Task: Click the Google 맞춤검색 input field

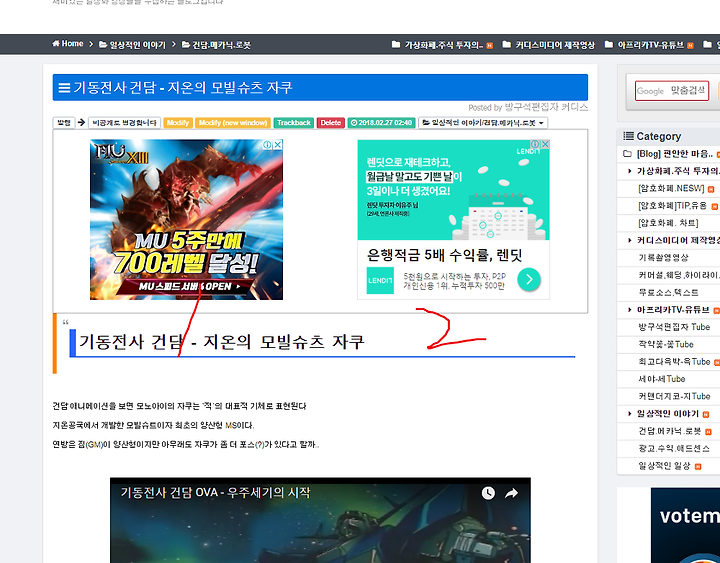Action: point(672,90)
